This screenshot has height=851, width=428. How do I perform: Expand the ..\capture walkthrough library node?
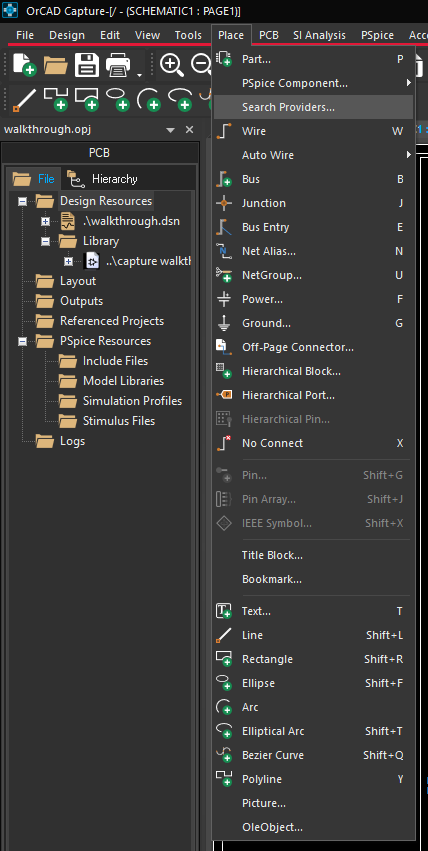pyautogui.click(x=68, y=262)
